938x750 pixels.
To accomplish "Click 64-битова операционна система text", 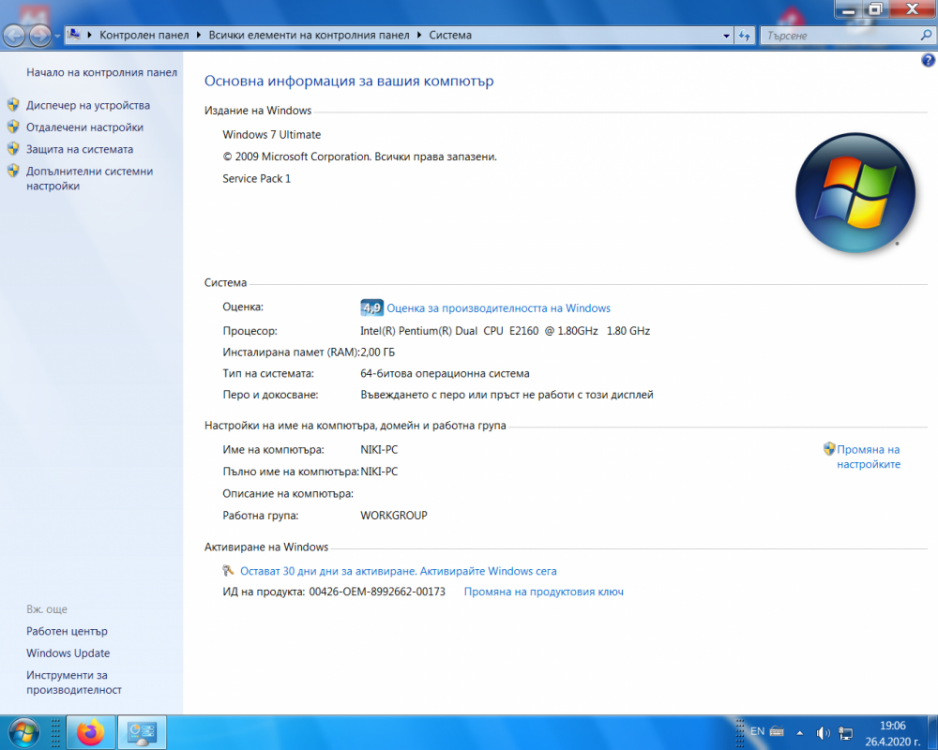I will [x=444, y=374].
